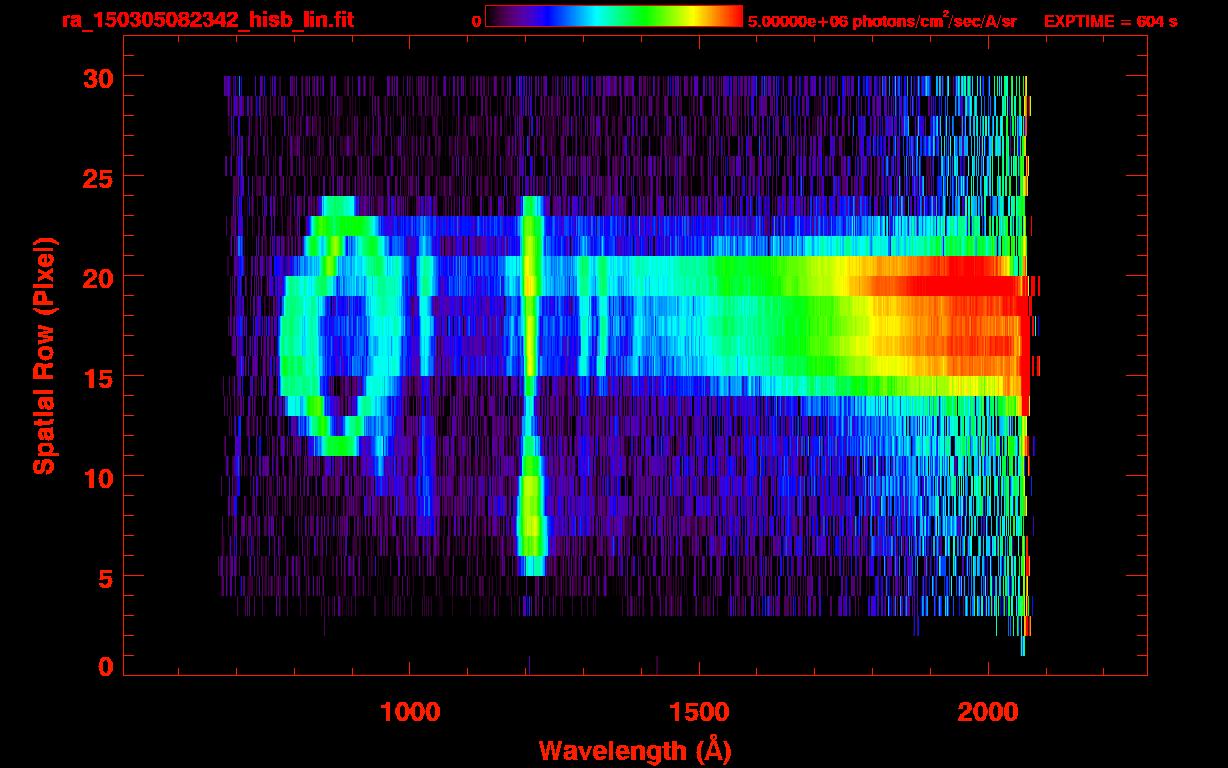This screenshot has width=1228, height=768.
Task: Click the x-axis tick label 2000
Action: (988, 712)
